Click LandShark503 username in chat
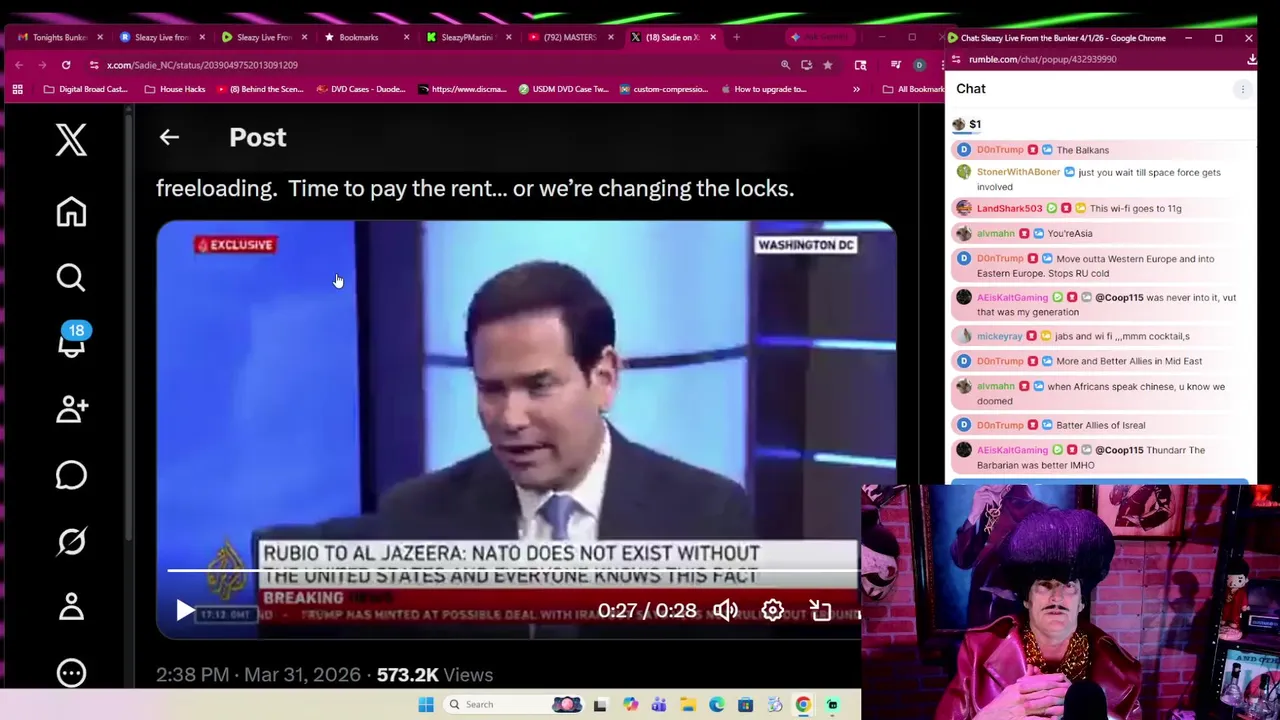This screenshot has width=1280, height=720. (1009, 208)
